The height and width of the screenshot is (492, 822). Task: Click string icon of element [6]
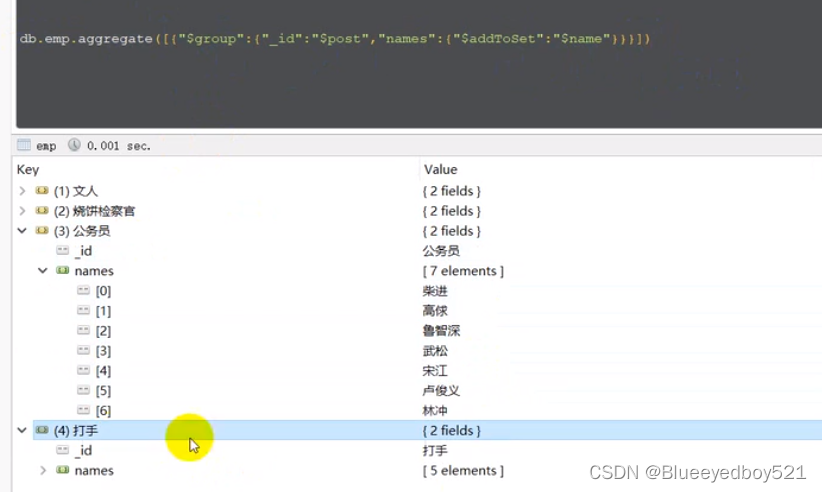(x=84, y=410)
